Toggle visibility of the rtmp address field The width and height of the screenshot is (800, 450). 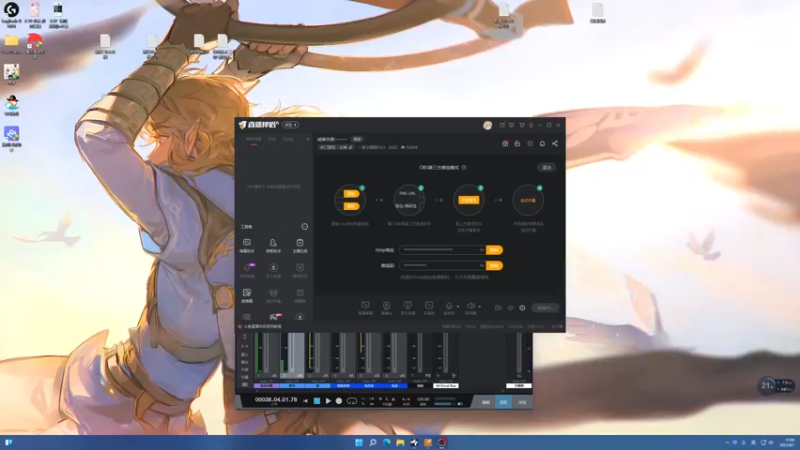coord(481,250)
